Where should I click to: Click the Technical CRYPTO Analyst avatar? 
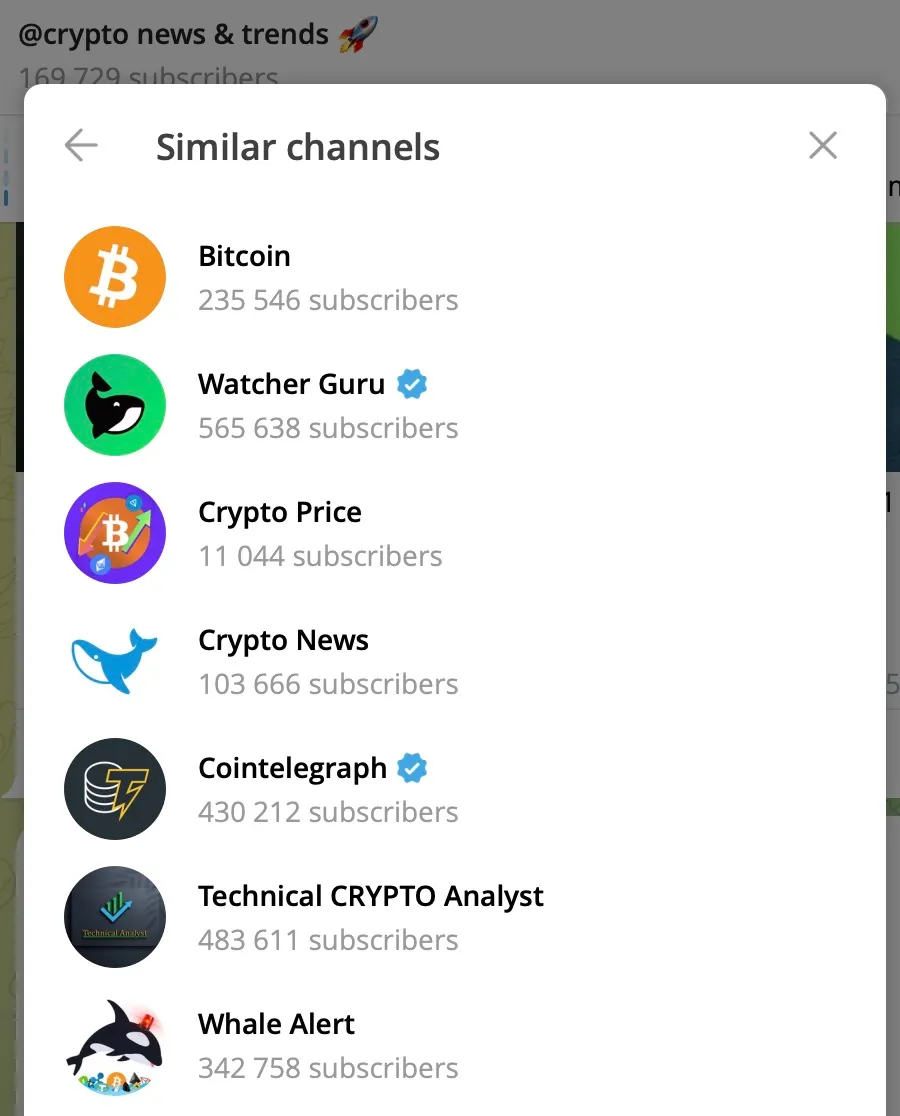pos(115,917)
